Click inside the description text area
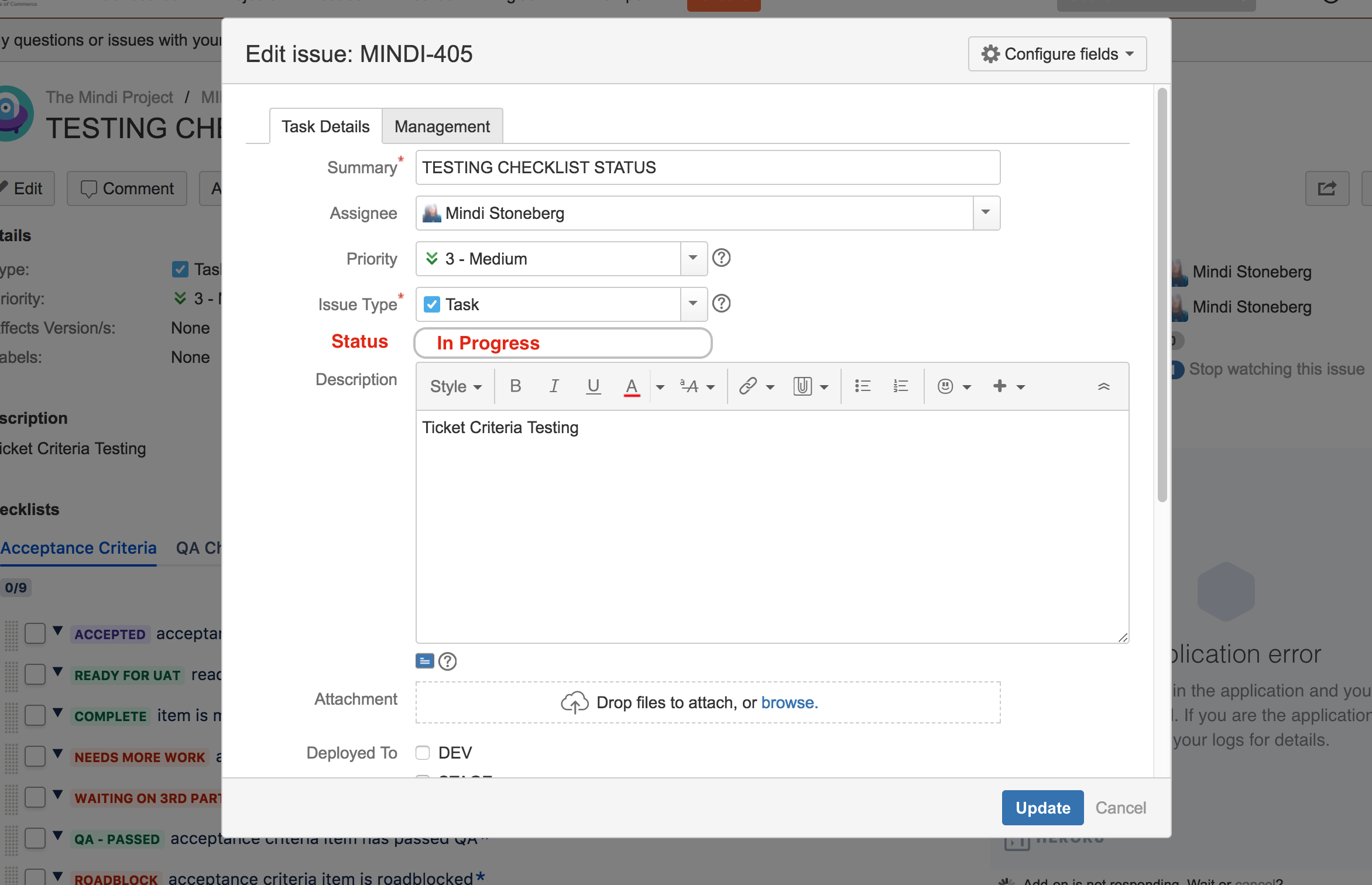This screenshot has width=1372, height=885. pos(772,527)
